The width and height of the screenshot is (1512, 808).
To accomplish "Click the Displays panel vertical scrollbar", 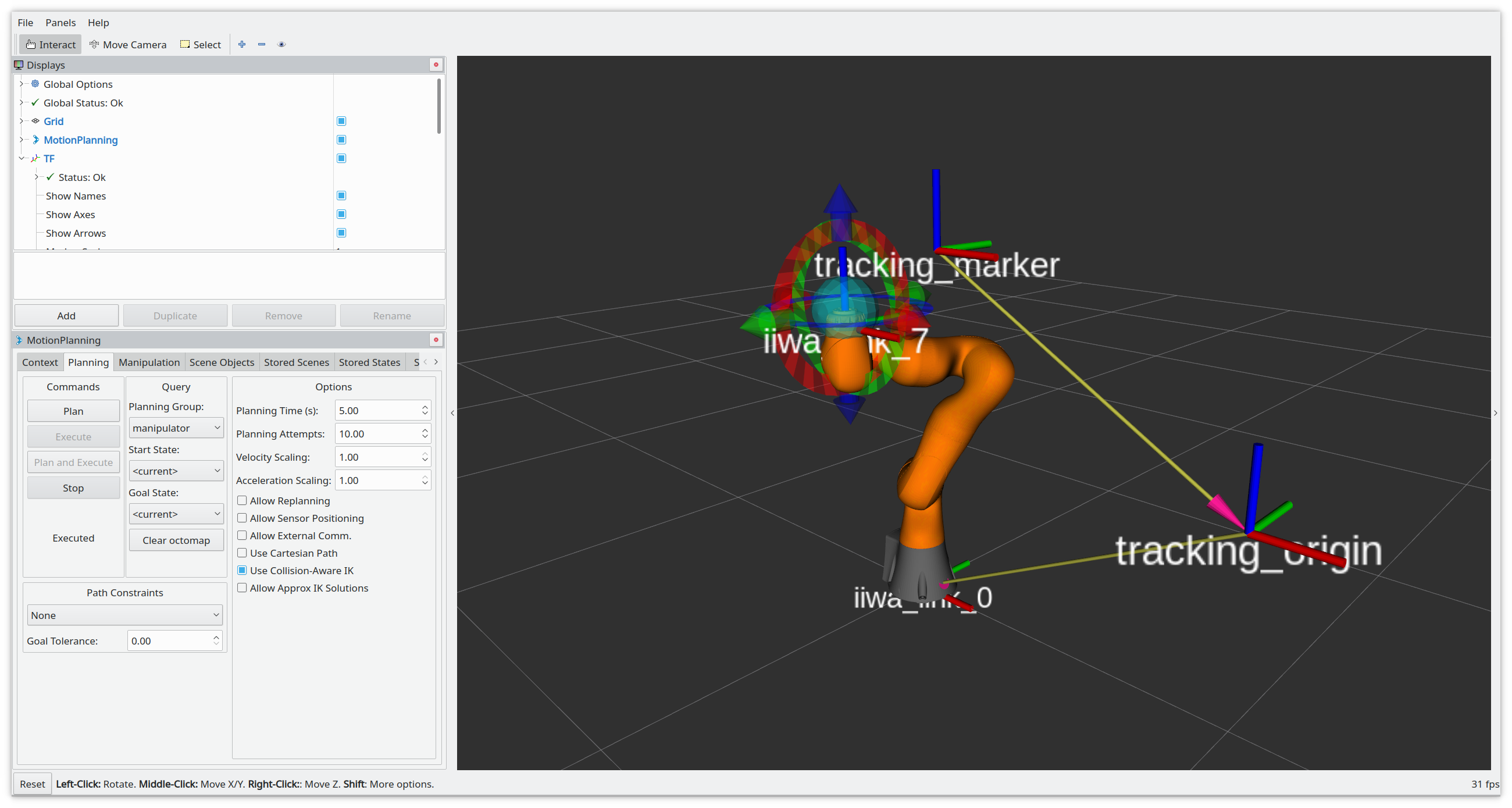I will click(x=438, y=106).
